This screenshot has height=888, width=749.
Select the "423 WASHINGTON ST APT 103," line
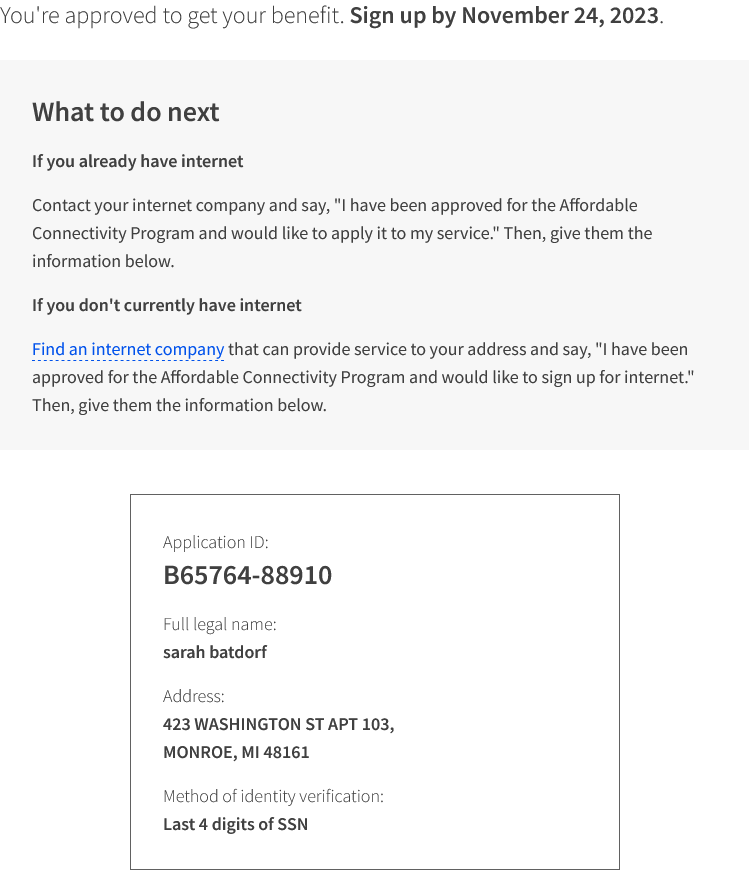279,724
